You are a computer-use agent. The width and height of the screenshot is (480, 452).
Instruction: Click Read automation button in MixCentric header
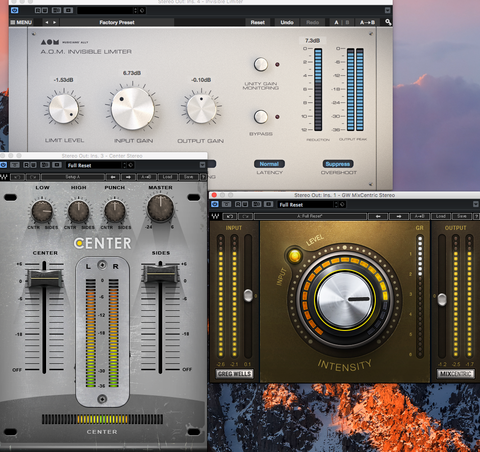point(238,204)
